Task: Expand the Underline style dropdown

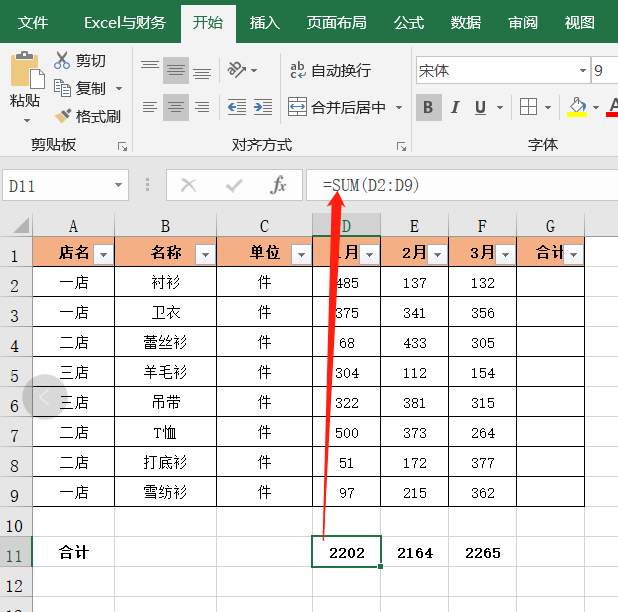Action: (x=500, y=107)
